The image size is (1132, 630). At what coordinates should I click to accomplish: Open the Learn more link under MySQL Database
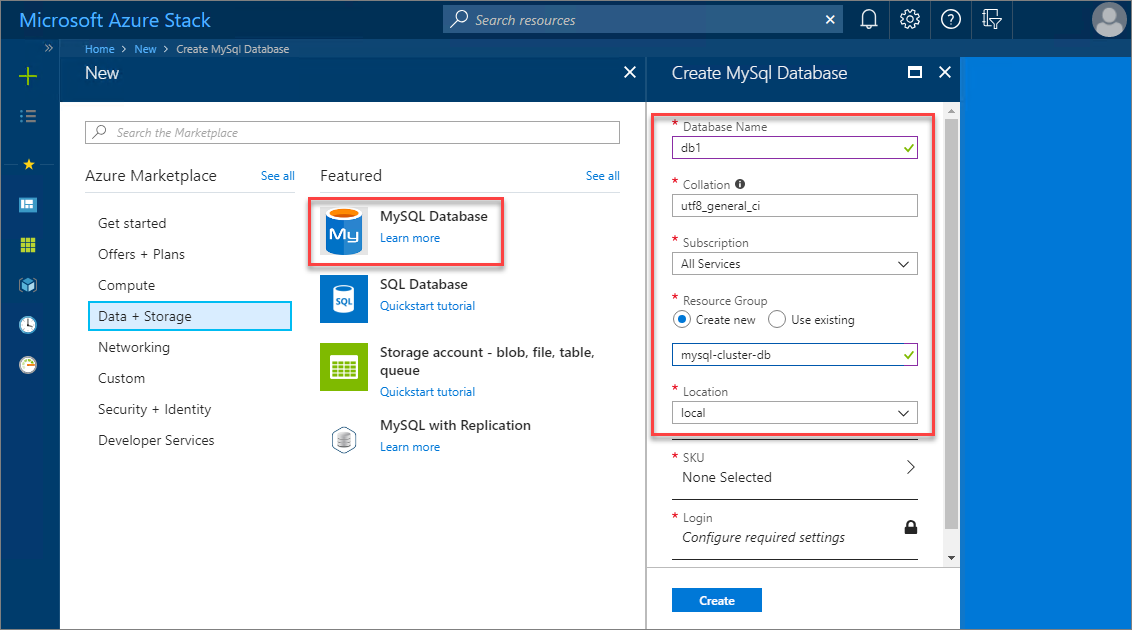click(410, 238)
